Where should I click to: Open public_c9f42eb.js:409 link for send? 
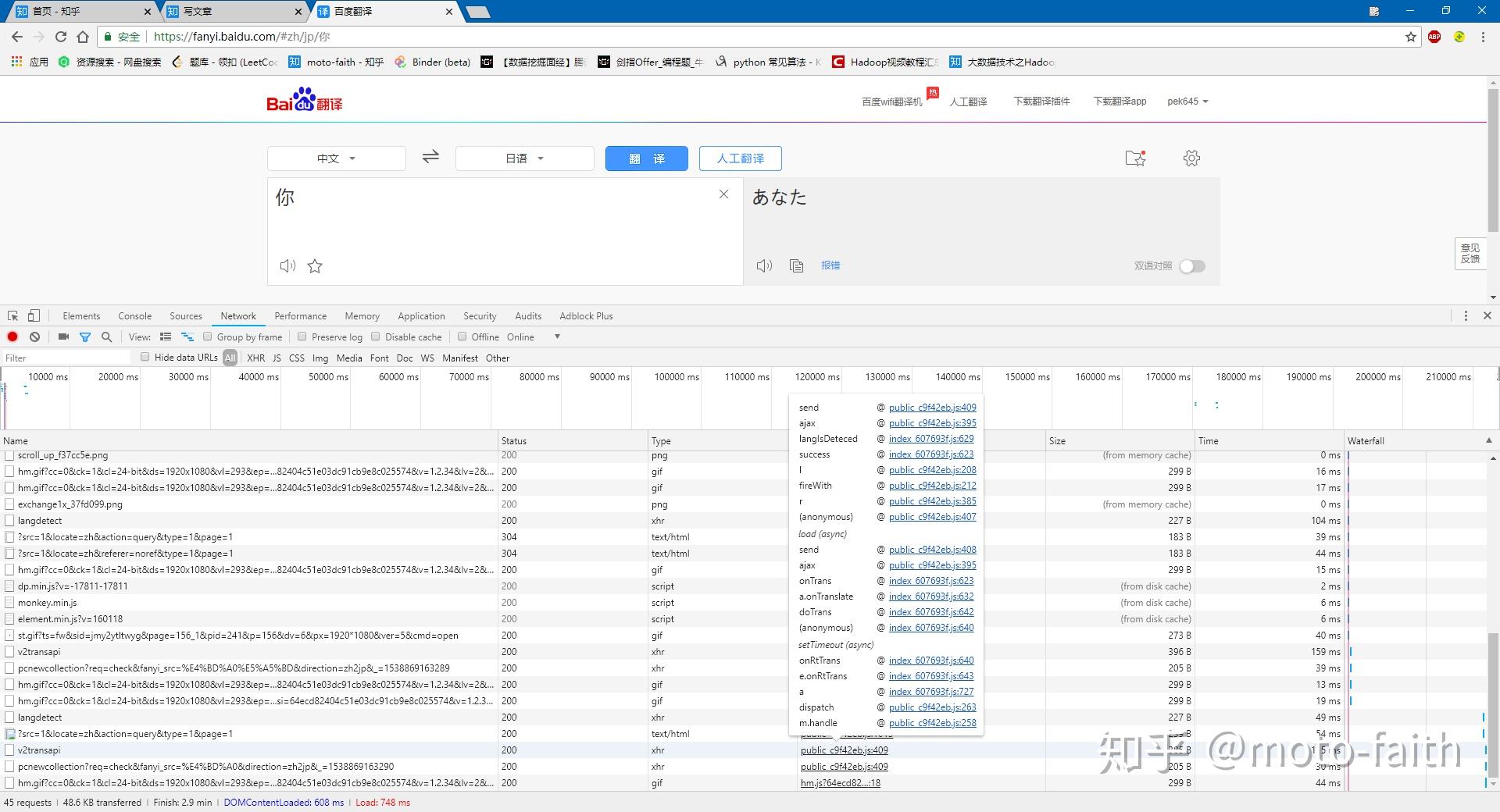click(x=932, y=407)
